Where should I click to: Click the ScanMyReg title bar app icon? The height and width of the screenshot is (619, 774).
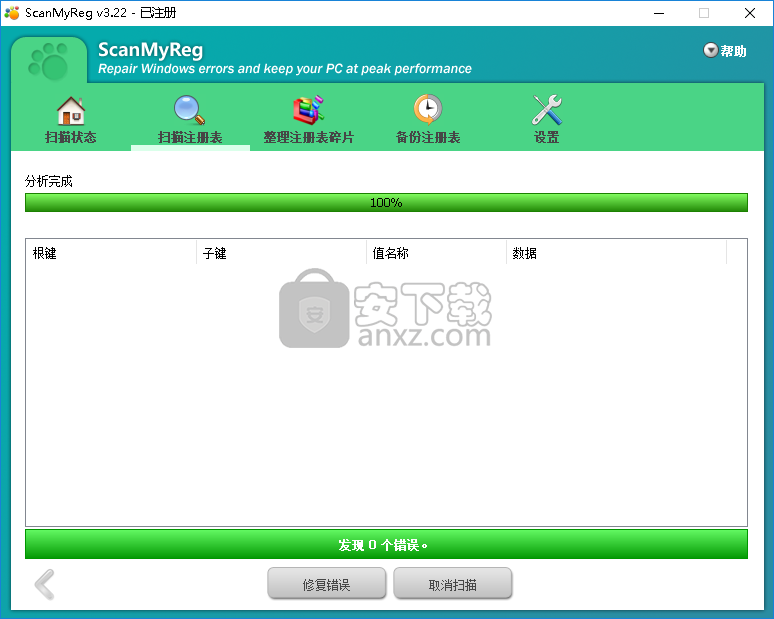pos(12,13)
